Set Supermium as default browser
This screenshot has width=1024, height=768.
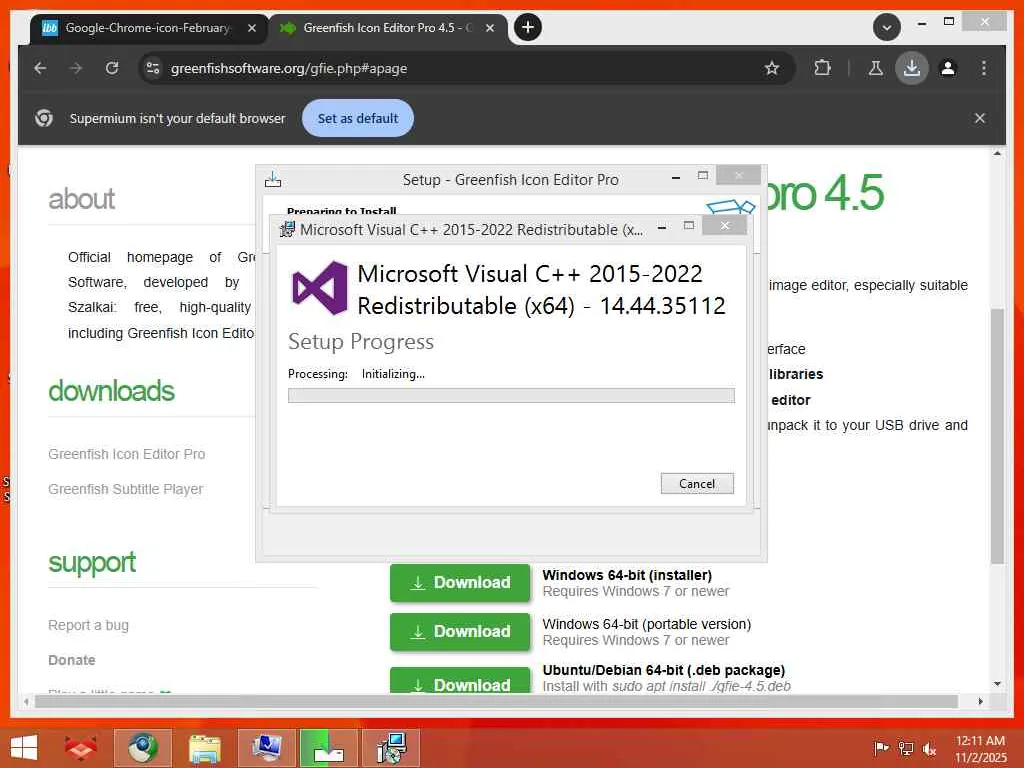coord(358,118)
